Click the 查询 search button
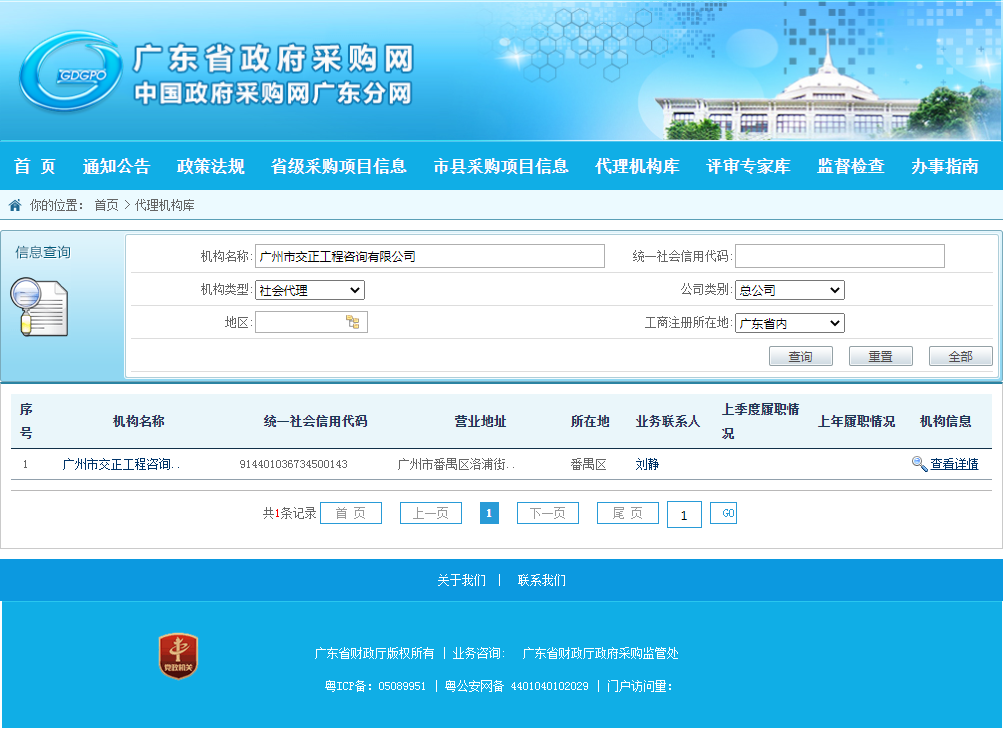Image resolution: width=1003 pixels, height=729 pixels. pyautogui.click(x=801, y=356)
